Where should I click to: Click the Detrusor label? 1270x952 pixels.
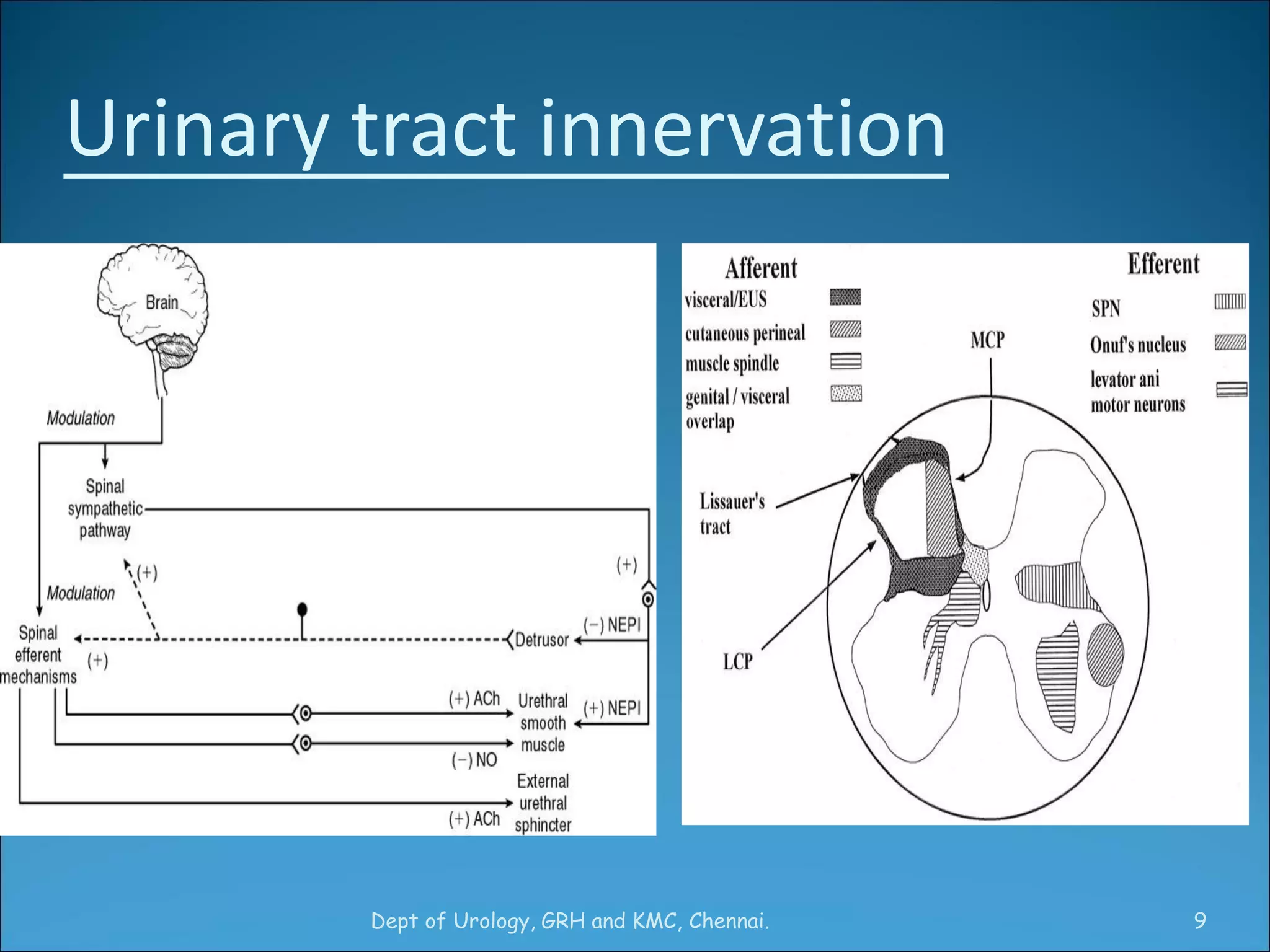pyautogui.click(x=541, y=640)
